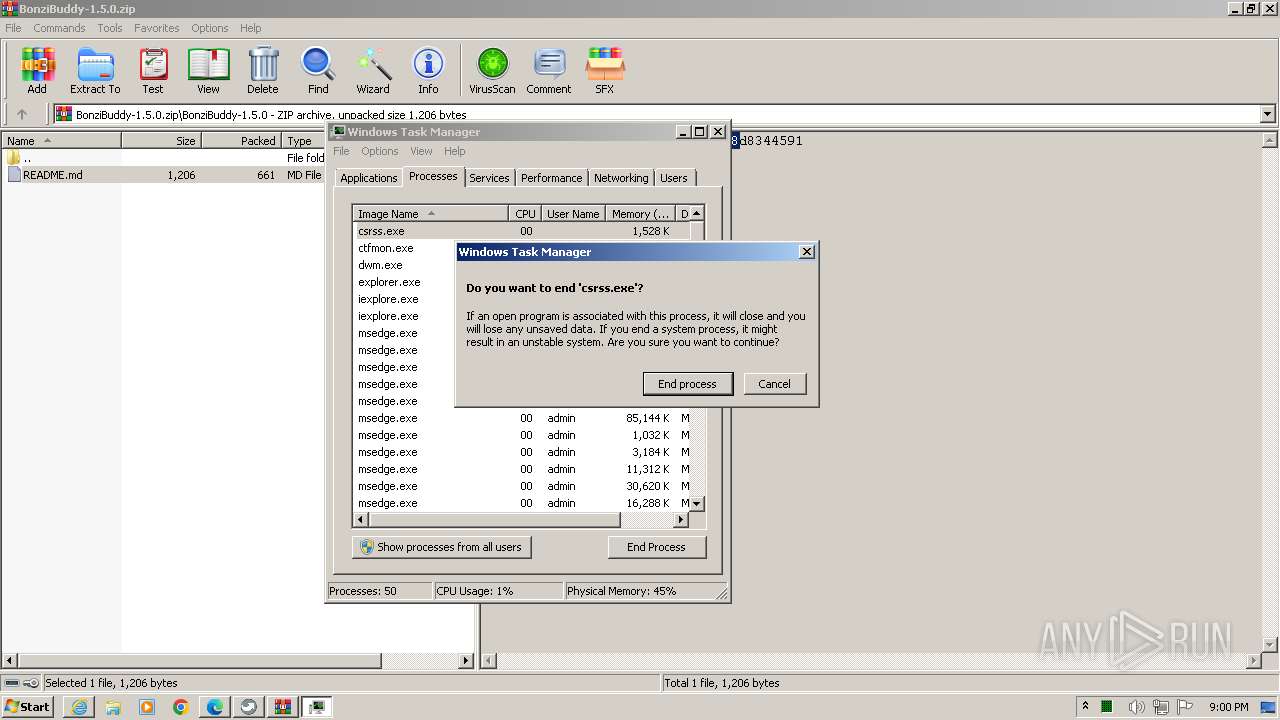Click the Test archive icon
Viewport: 1280px width, 720px height.
(x=153, y=70)
